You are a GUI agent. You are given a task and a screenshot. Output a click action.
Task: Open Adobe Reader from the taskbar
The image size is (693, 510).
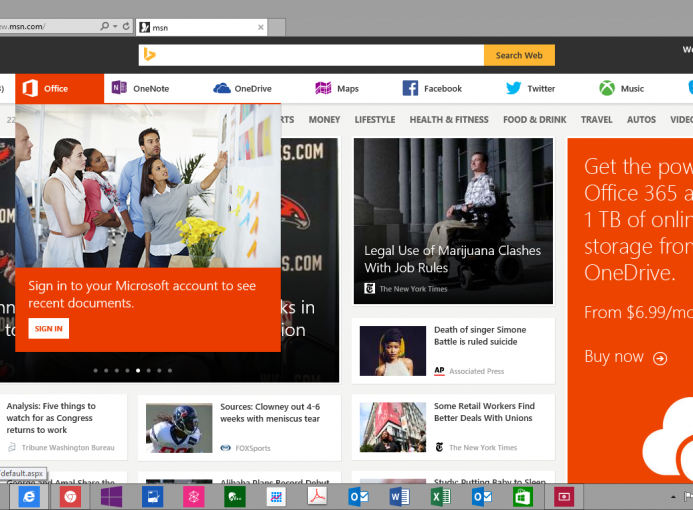tap(317, 496)
